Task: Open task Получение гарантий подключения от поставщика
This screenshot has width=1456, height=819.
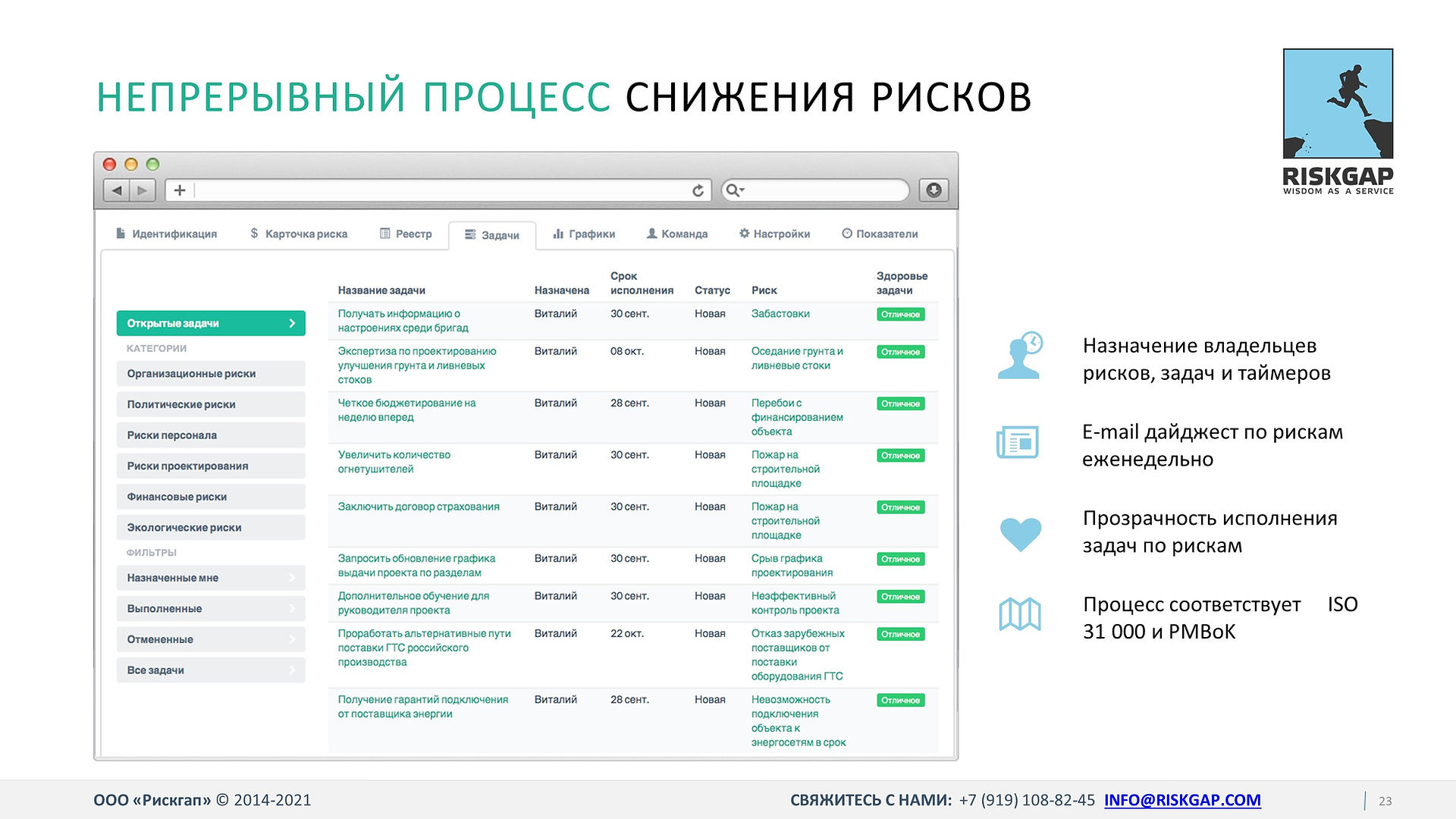Action: [x=423, y=707]
